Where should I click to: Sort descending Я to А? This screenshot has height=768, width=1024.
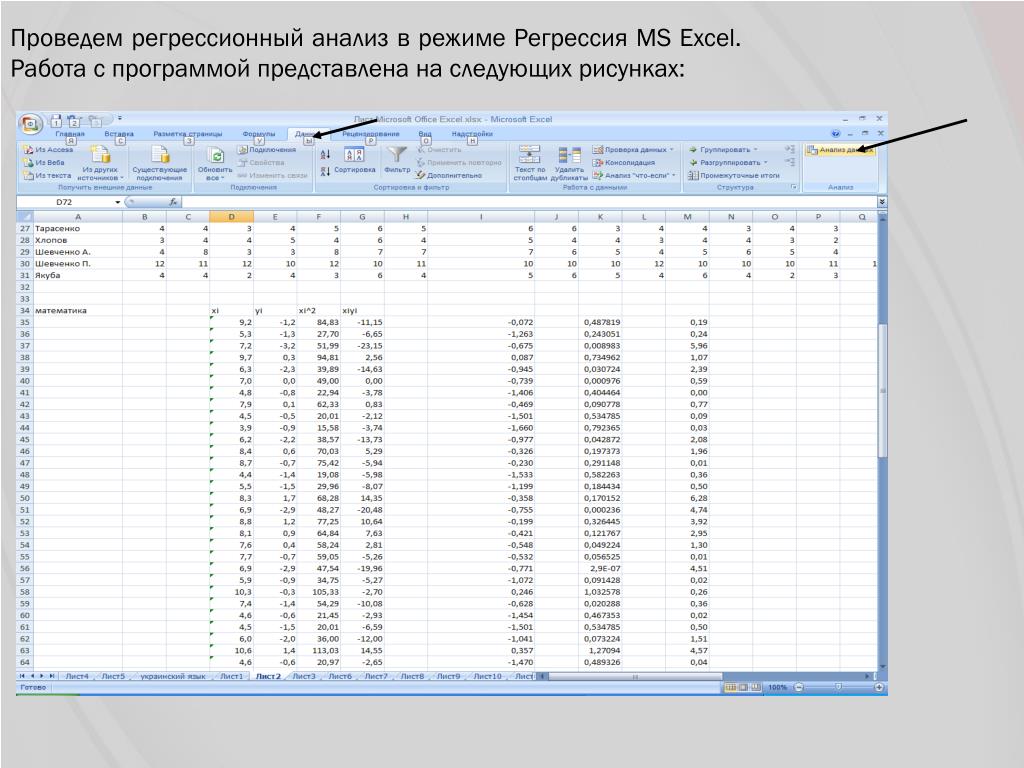coord(325,171)
